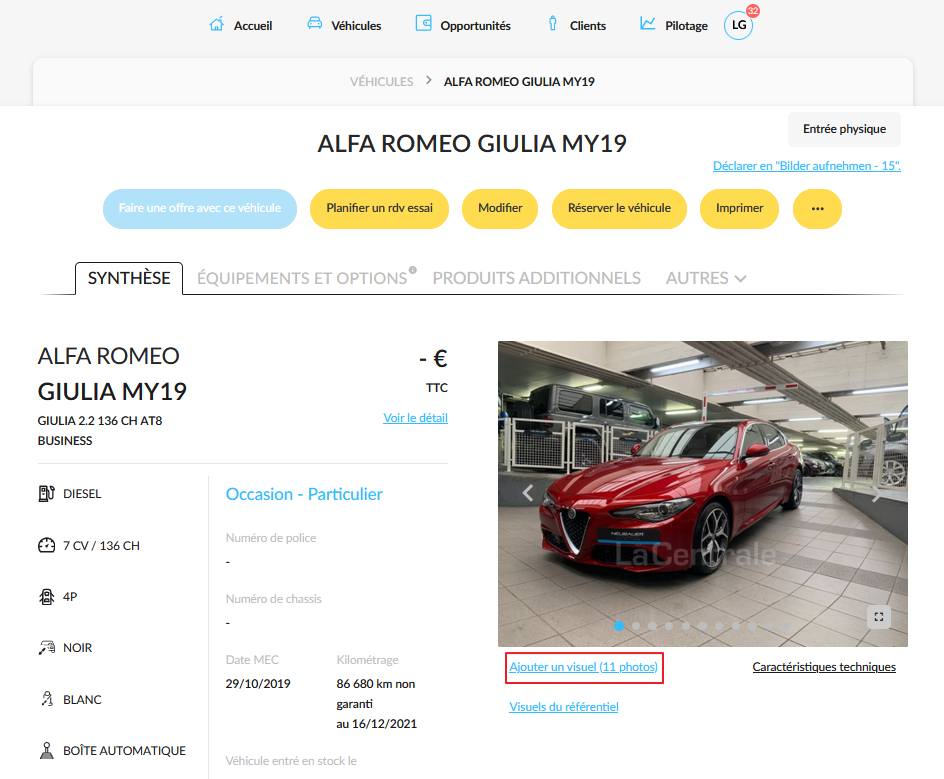Click ALFA ROMEO GIULIA MY19 breadcrumb text
The height and width of the screenshot is (779, 944).
click(519, 81)
